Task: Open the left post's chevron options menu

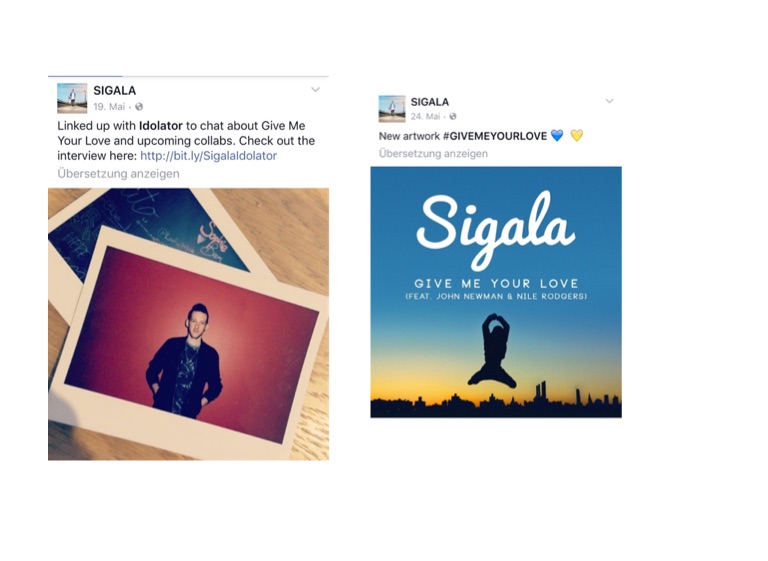Action: tap(315, 90)
